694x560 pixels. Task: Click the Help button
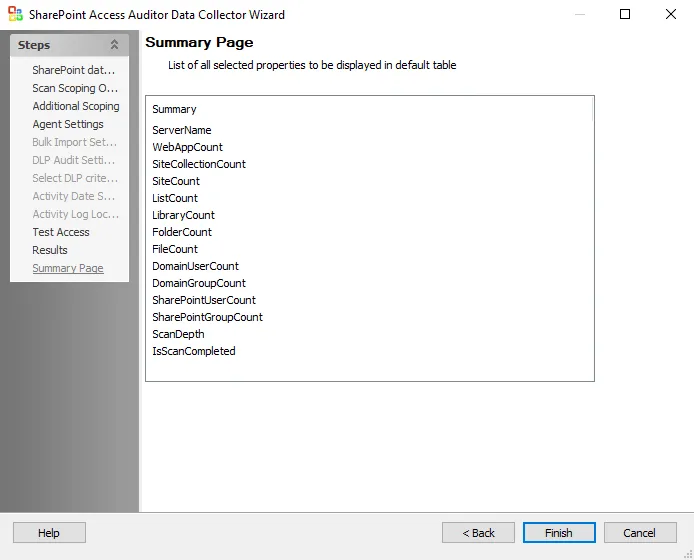[49, 533]
